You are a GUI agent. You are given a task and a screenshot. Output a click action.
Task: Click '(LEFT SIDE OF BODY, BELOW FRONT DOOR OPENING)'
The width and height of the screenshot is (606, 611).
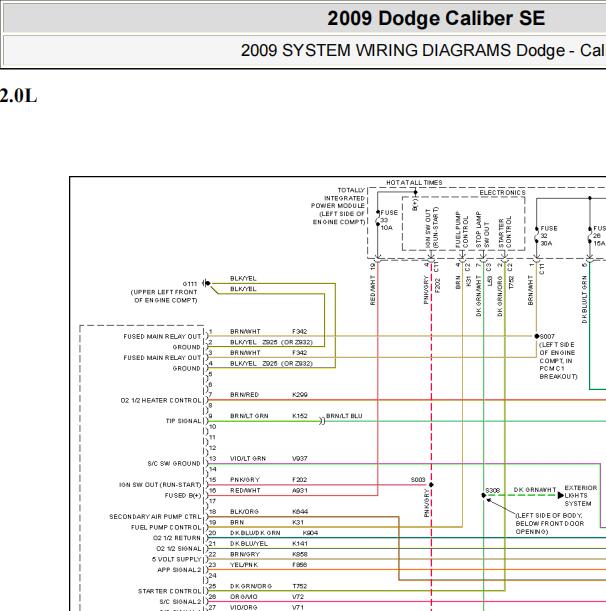click(x=549, y=523)
